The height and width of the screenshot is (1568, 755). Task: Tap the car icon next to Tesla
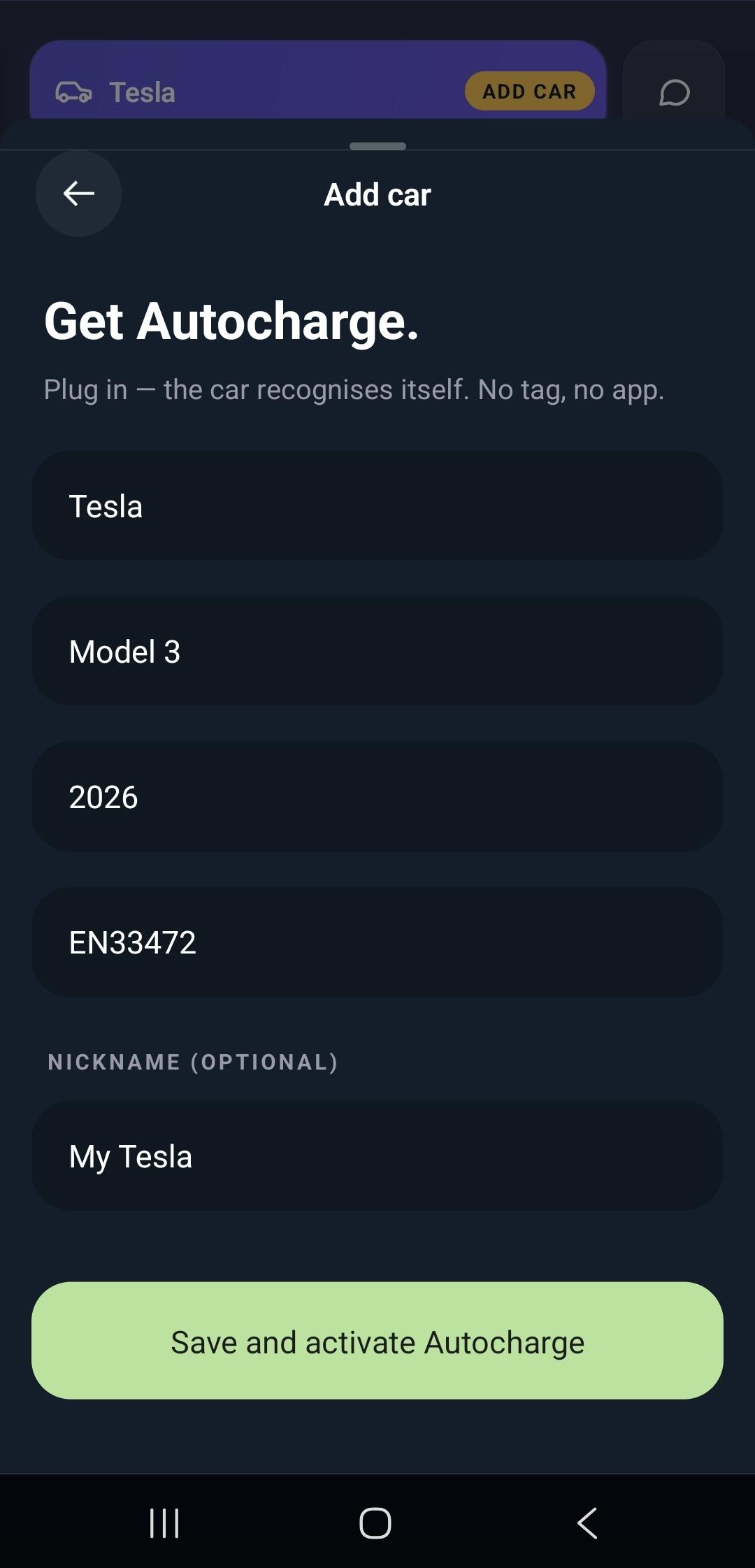(73, 92)
